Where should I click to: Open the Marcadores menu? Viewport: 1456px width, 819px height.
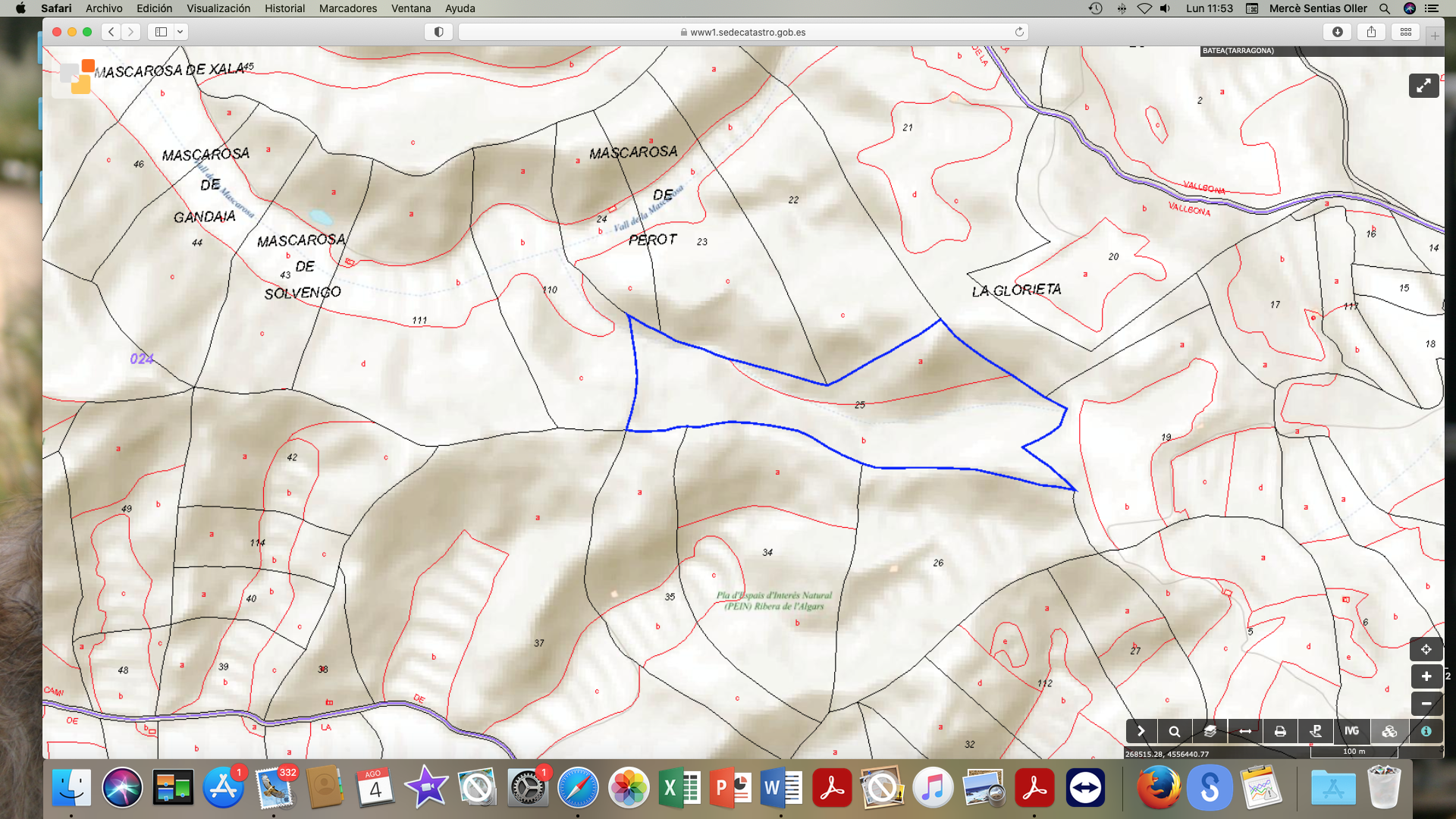coord(347,8)
